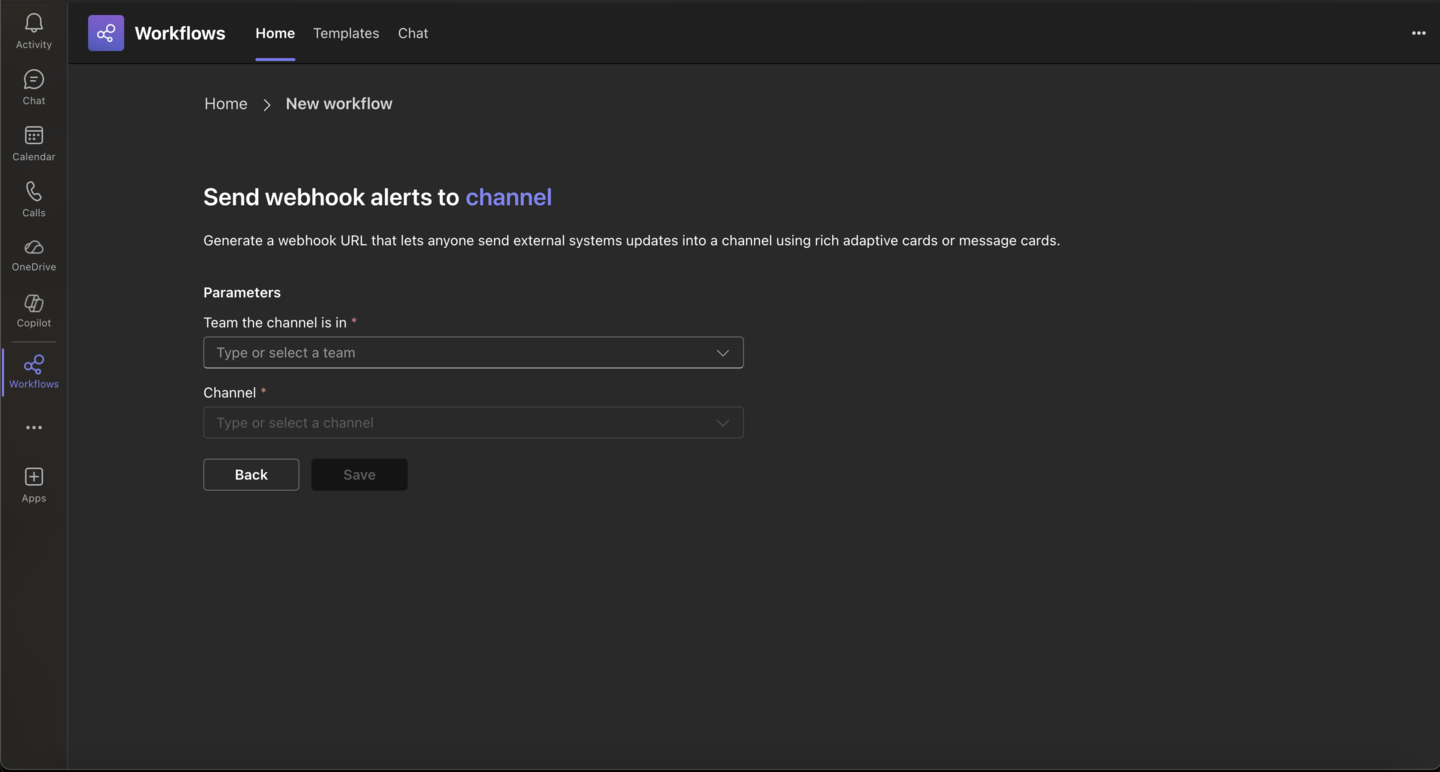The image size is (1440, 772).
Task: Click the channel link in the title
Action: tap(508, 197)
